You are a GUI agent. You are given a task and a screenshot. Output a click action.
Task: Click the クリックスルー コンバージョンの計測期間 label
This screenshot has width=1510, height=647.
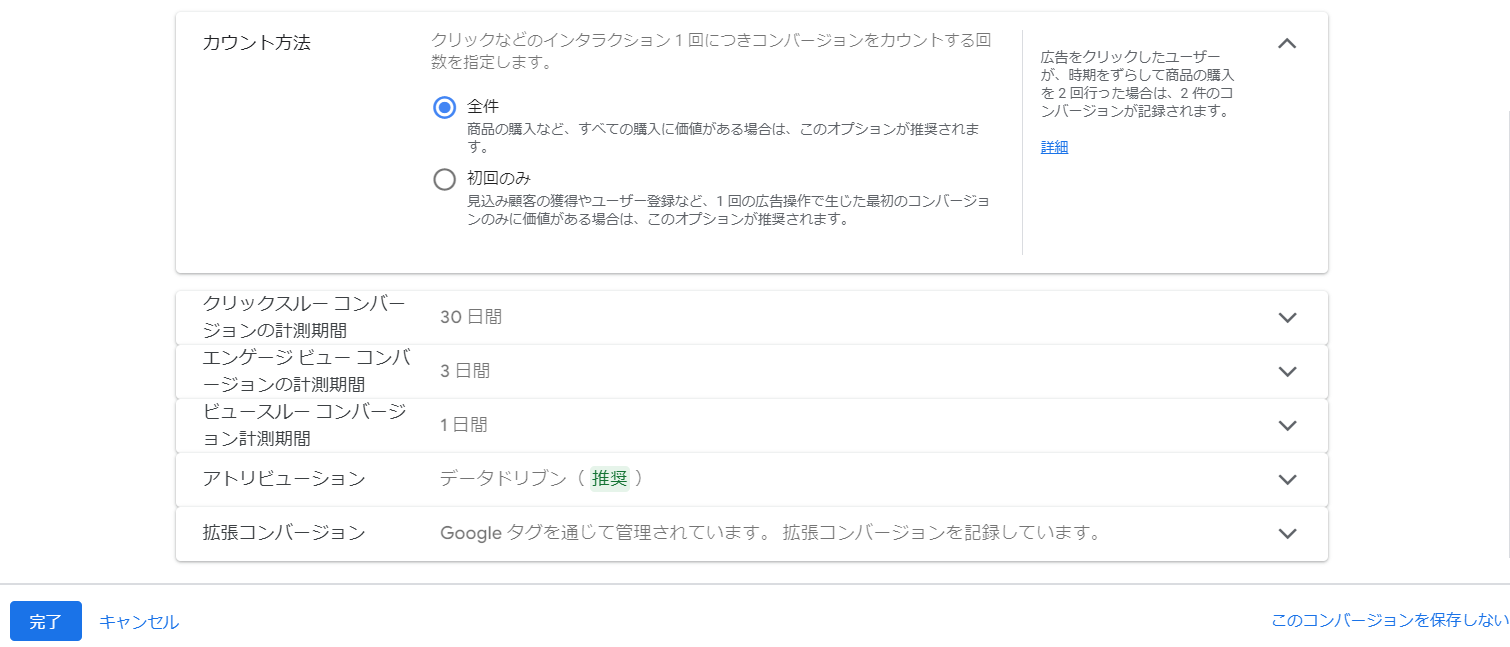pyautogui.click(x=304, y=317)
